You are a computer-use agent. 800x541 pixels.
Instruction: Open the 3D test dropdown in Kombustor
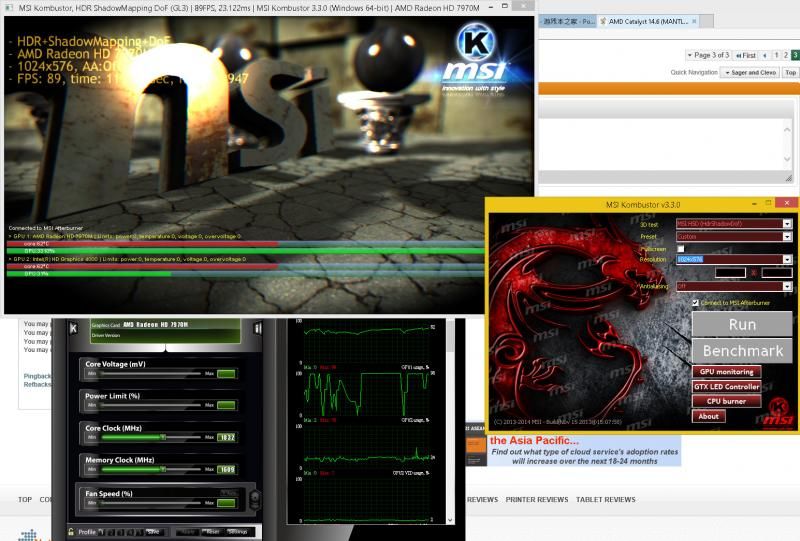tap(787, 224)
